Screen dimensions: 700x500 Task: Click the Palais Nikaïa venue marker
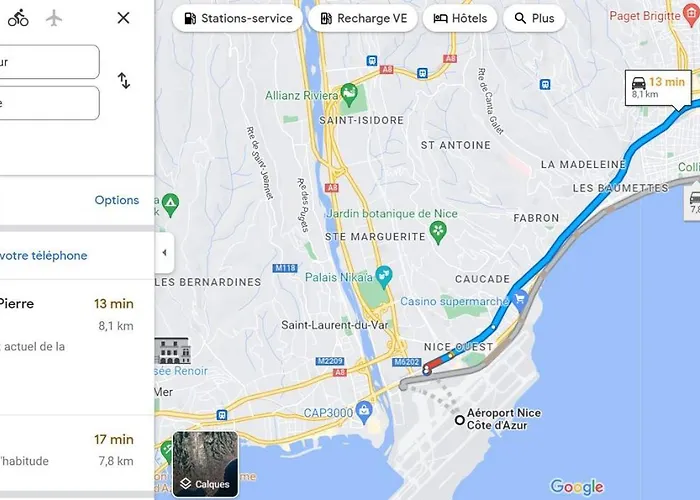coord(383,277)
